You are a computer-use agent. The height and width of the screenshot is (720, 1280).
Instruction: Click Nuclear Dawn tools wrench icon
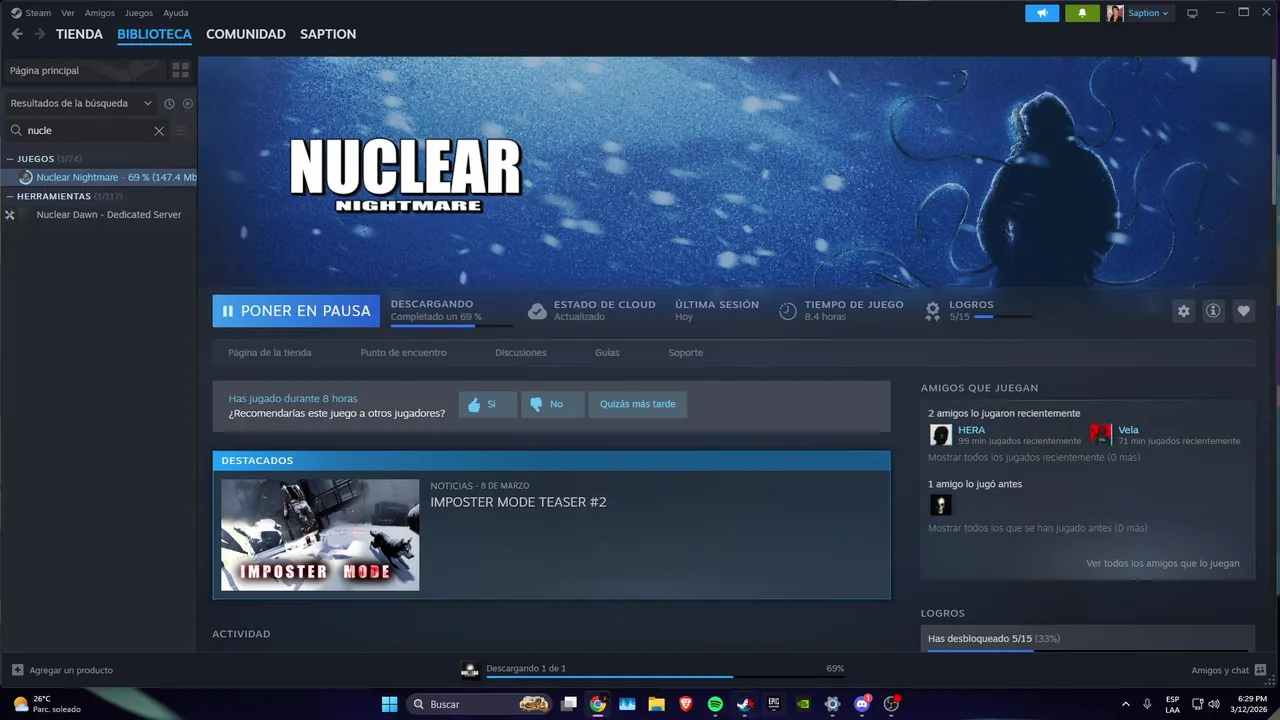[x=10, y=215]
